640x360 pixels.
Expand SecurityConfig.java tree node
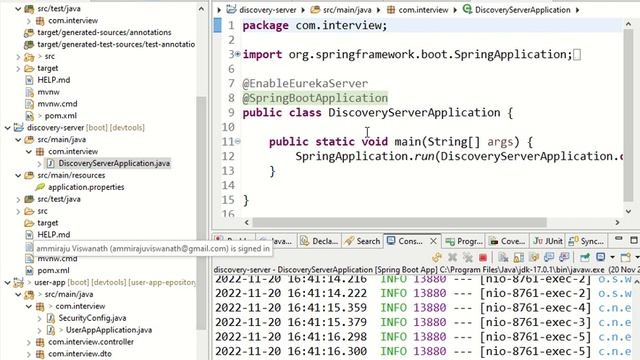[39, 318]
